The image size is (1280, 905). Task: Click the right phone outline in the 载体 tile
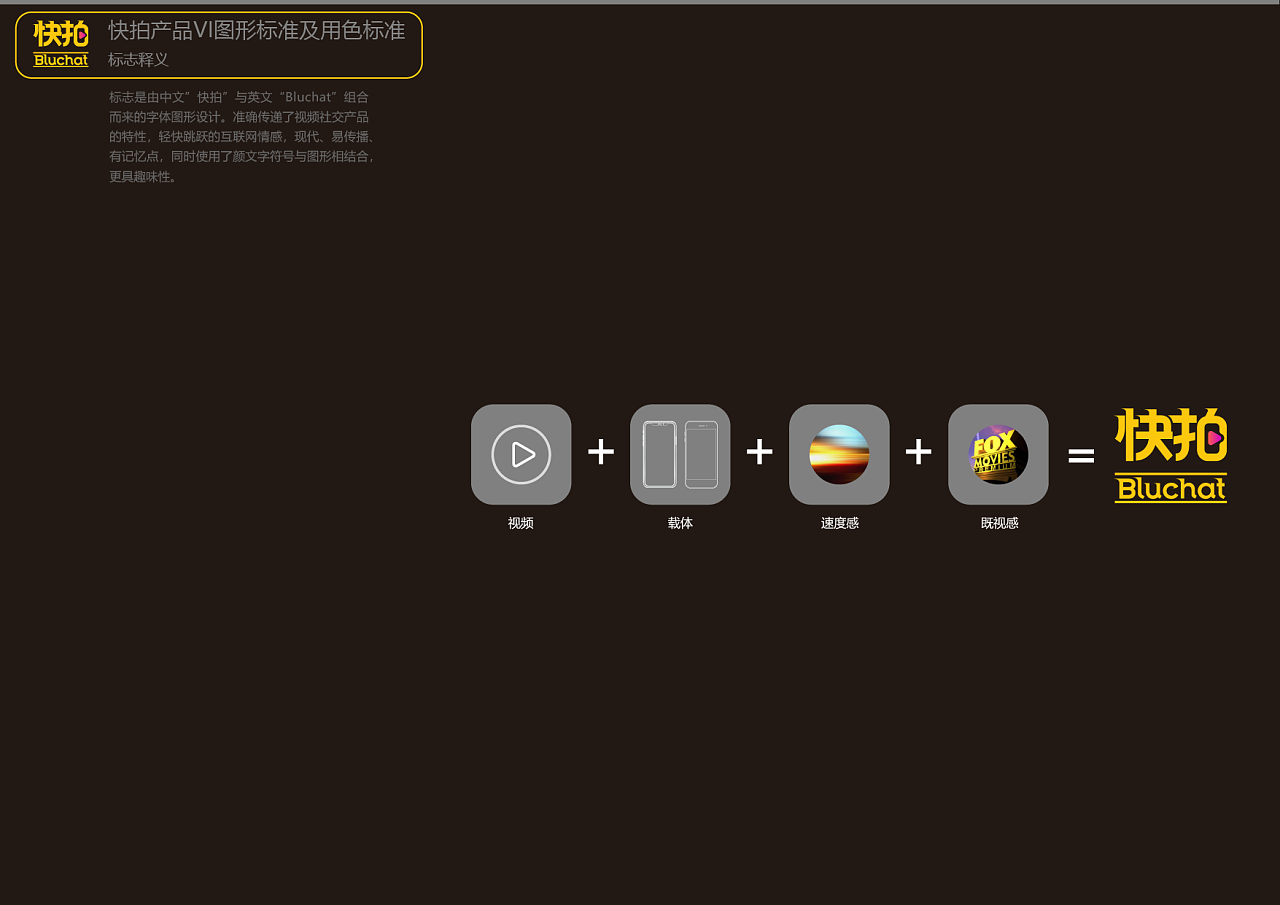[701, 454]
